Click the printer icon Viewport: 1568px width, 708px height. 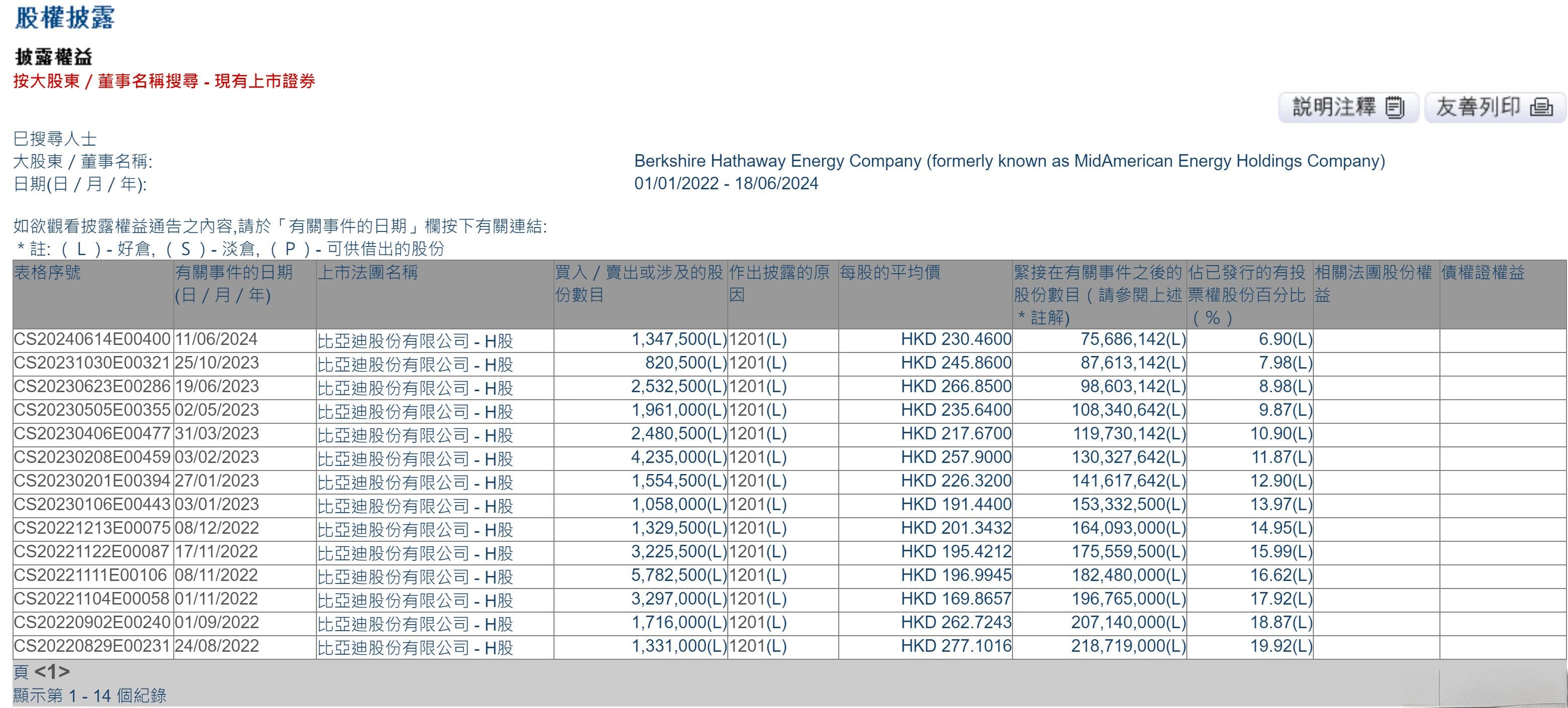click(x=1541, y=108)
